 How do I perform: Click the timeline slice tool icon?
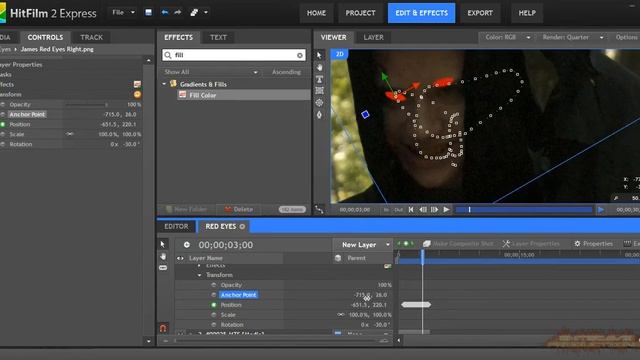[x=163, y=268]
